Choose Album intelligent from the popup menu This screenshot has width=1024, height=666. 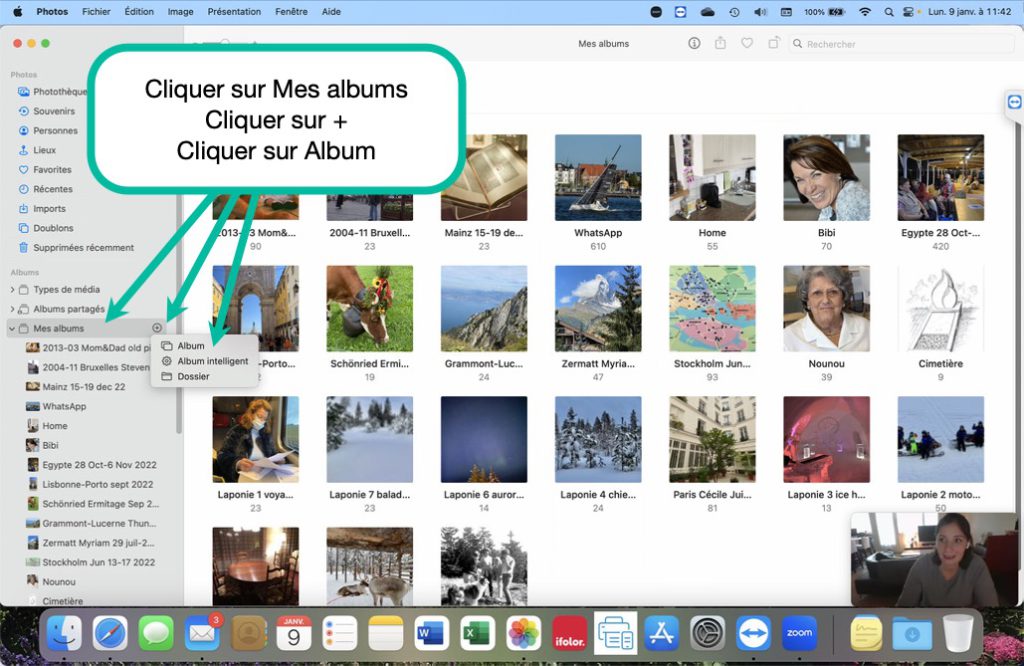212,361
